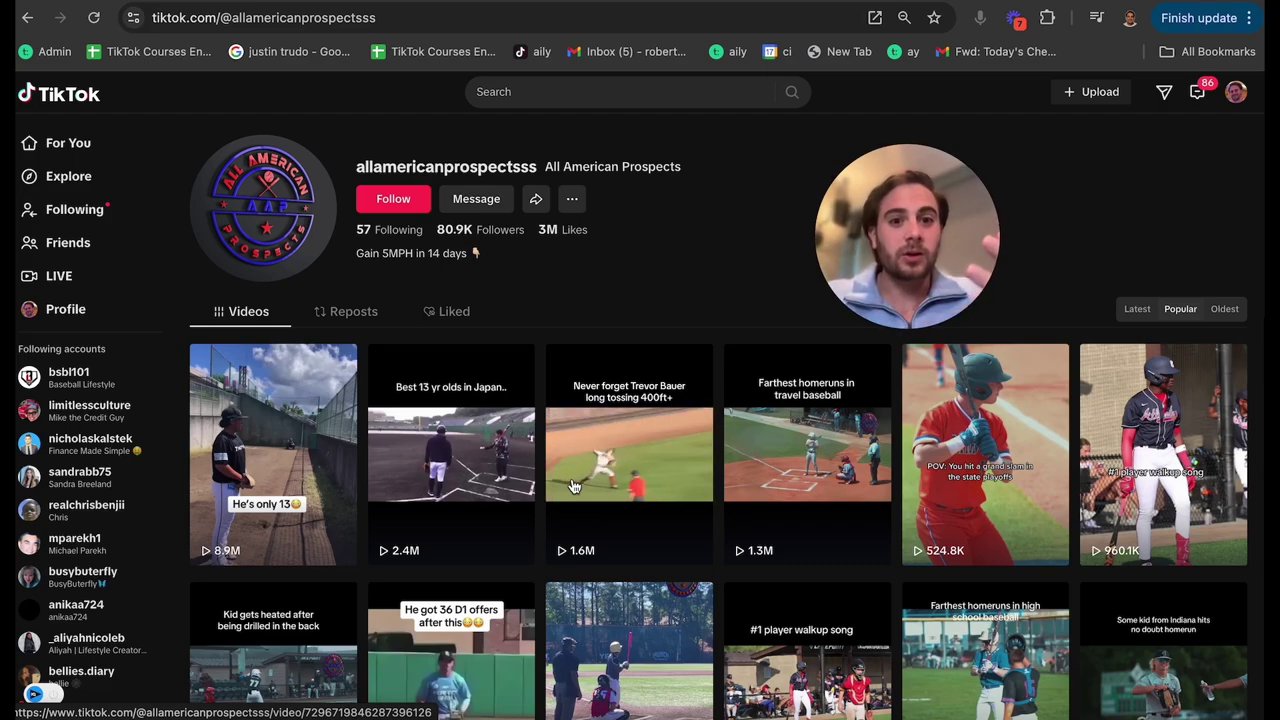The height and width of the screenshot is (720, 1280).
Task: Open the ellipsis more-options icon on profile
Action: coord(571,198)
